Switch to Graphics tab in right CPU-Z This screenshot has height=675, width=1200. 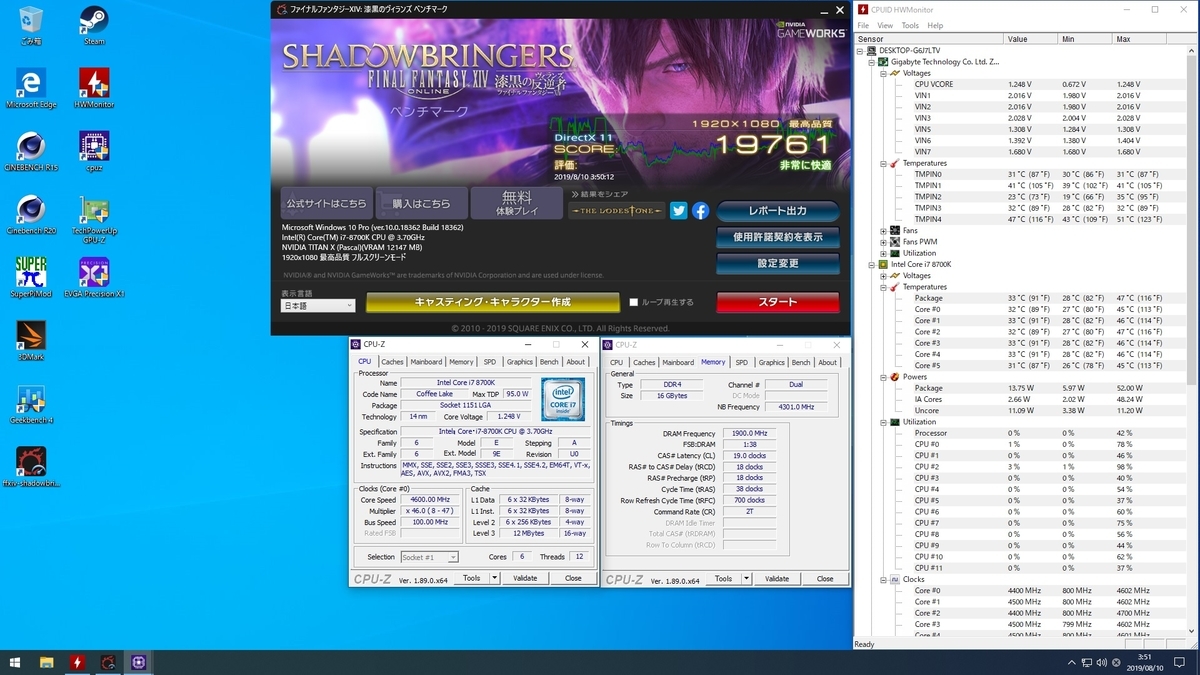[771, 362]
